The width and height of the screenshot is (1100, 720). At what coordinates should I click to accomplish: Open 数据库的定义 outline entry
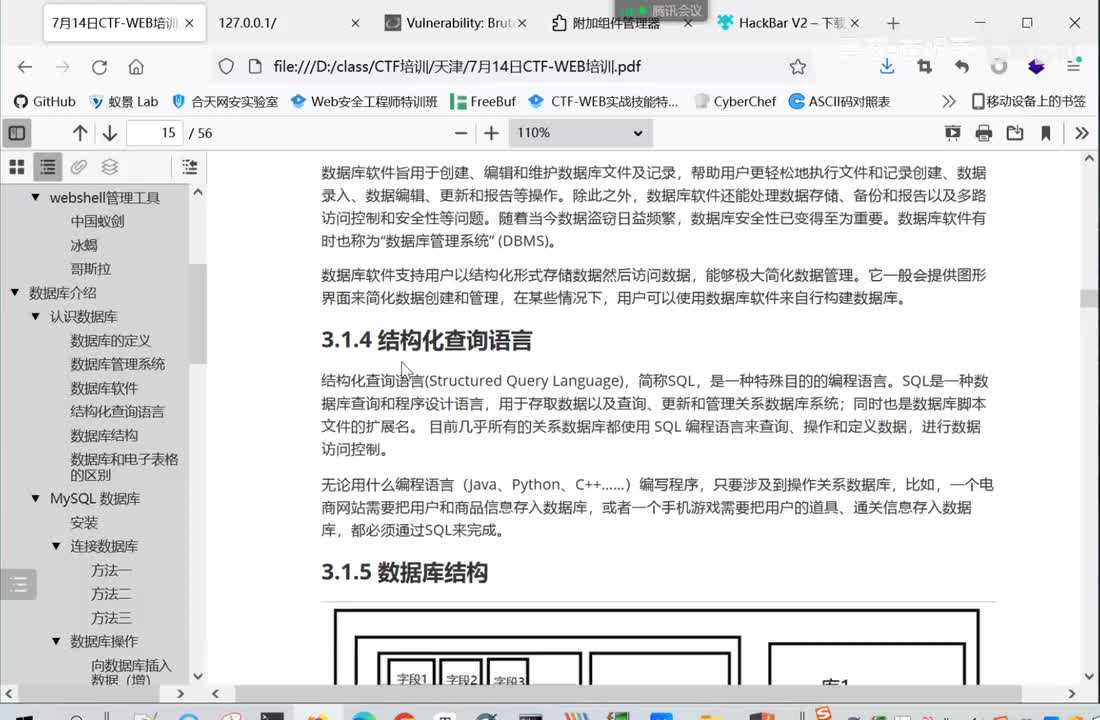(110, 340)
